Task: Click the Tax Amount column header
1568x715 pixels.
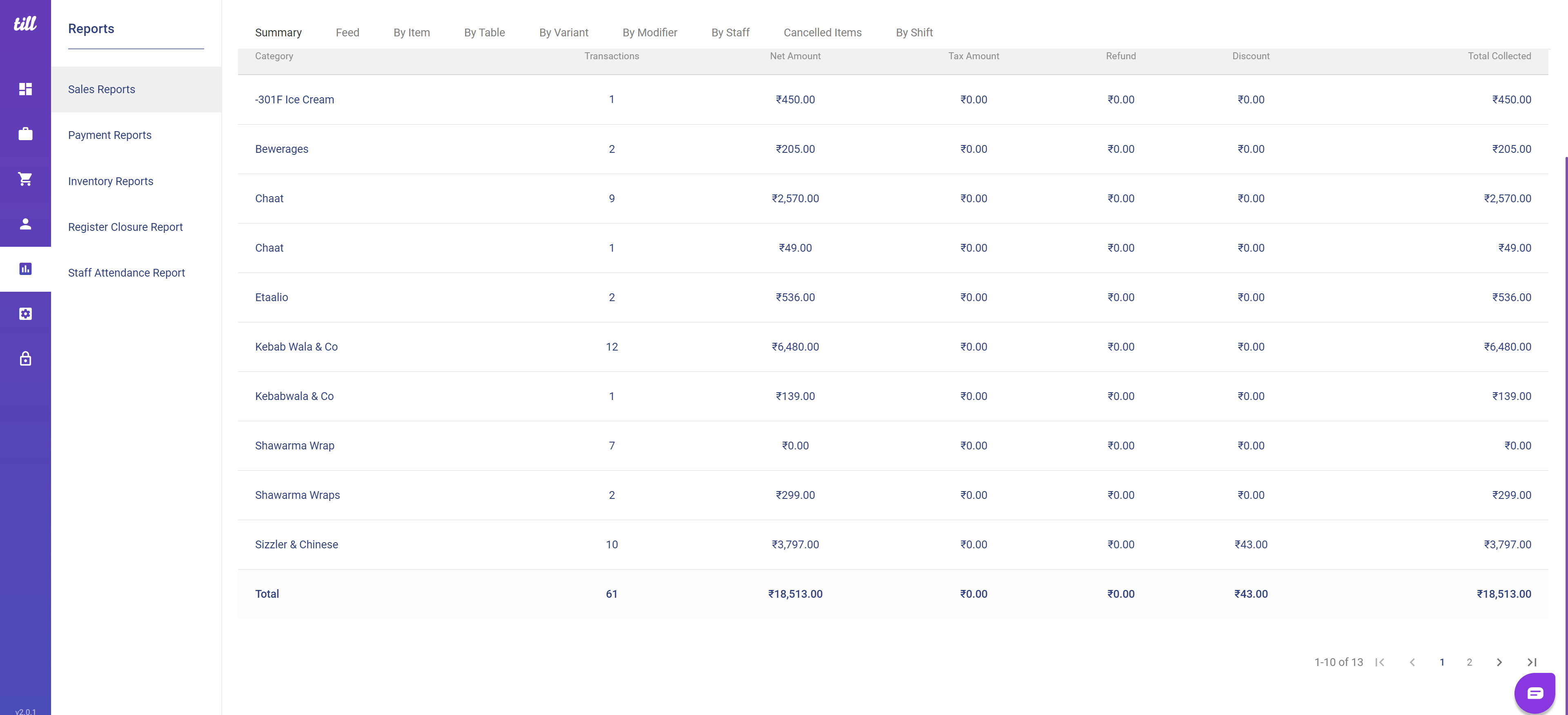Action: (x=973, y=56)
